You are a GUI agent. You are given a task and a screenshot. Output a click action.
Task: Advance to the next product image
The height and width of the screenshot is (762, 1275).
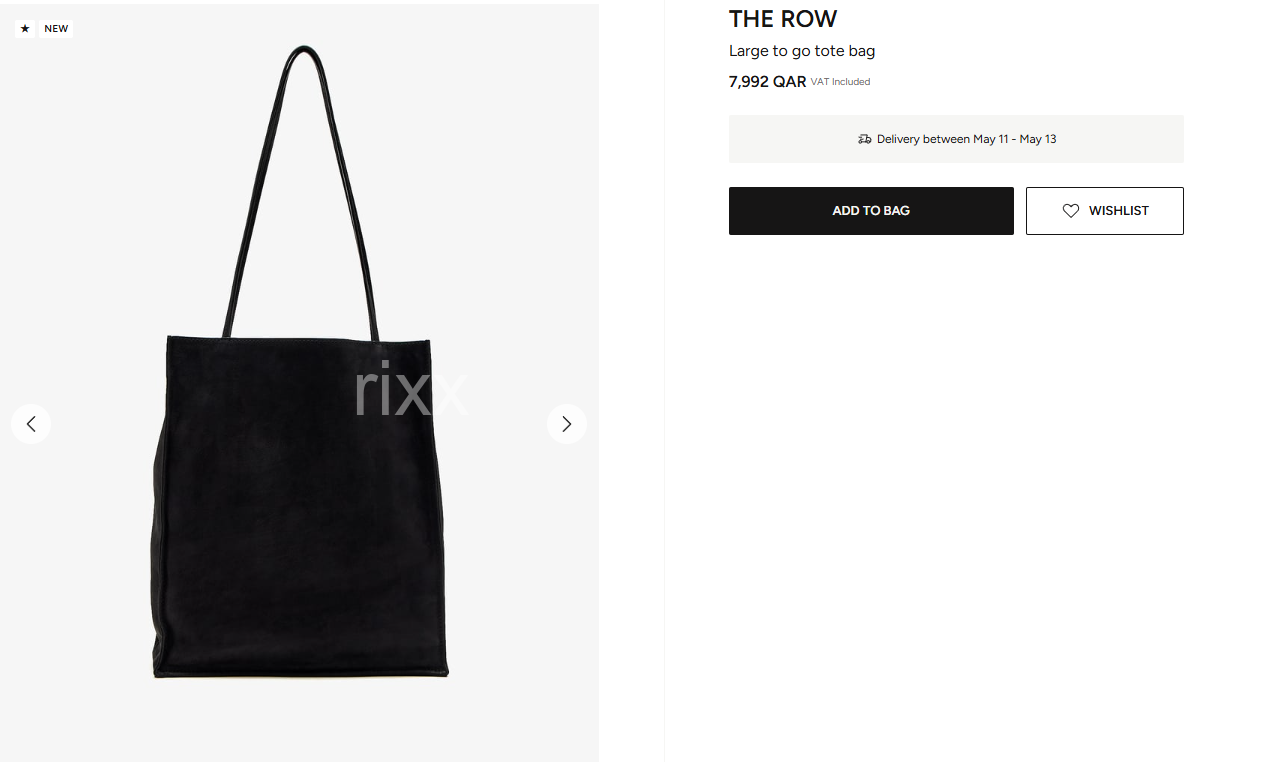[567, 424]
